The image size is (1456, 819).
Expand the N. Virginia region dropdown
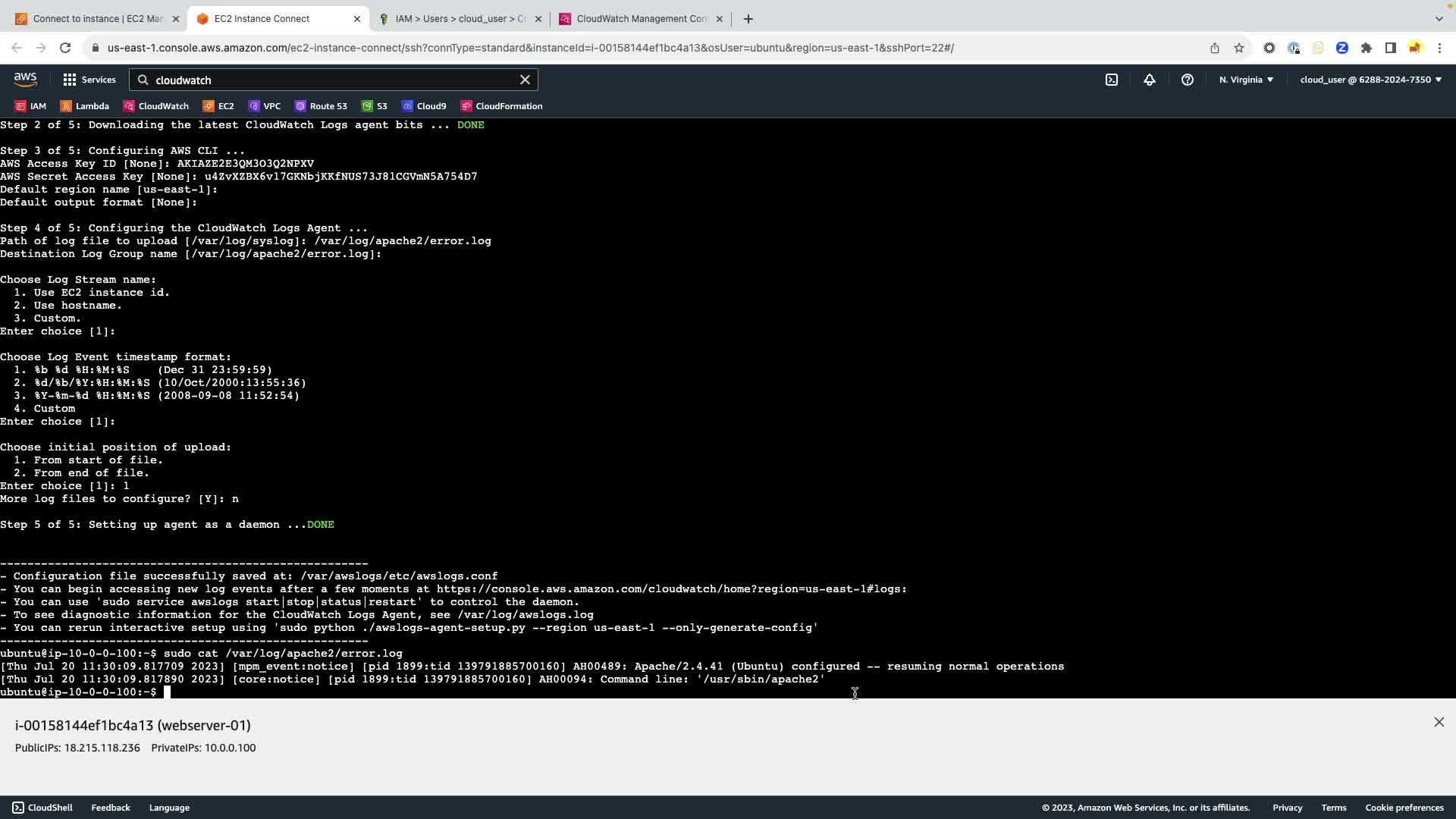pyautogui.click(x=1246, y=80)
